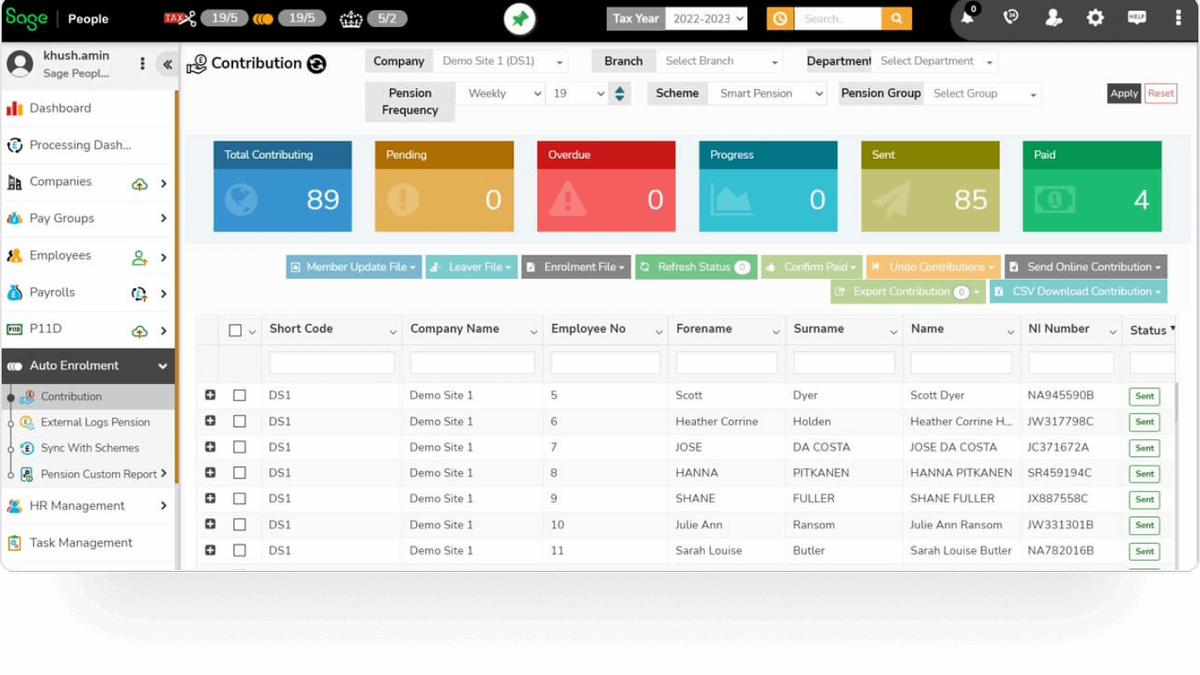Open the Select Branch dropdown
This screenshot has width=1200, height=675.
click(x=718, y=60)
